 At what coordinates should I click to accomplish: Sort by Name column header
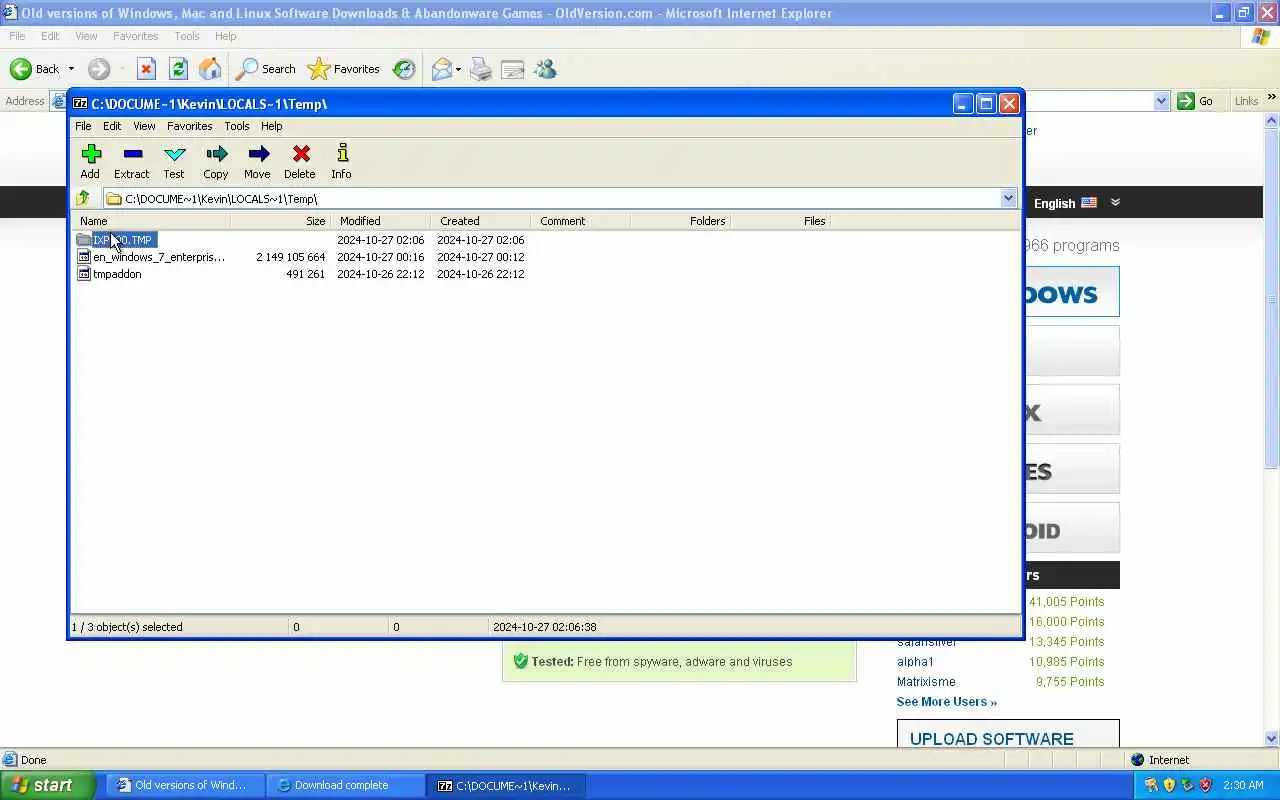[x=150, y=221]
